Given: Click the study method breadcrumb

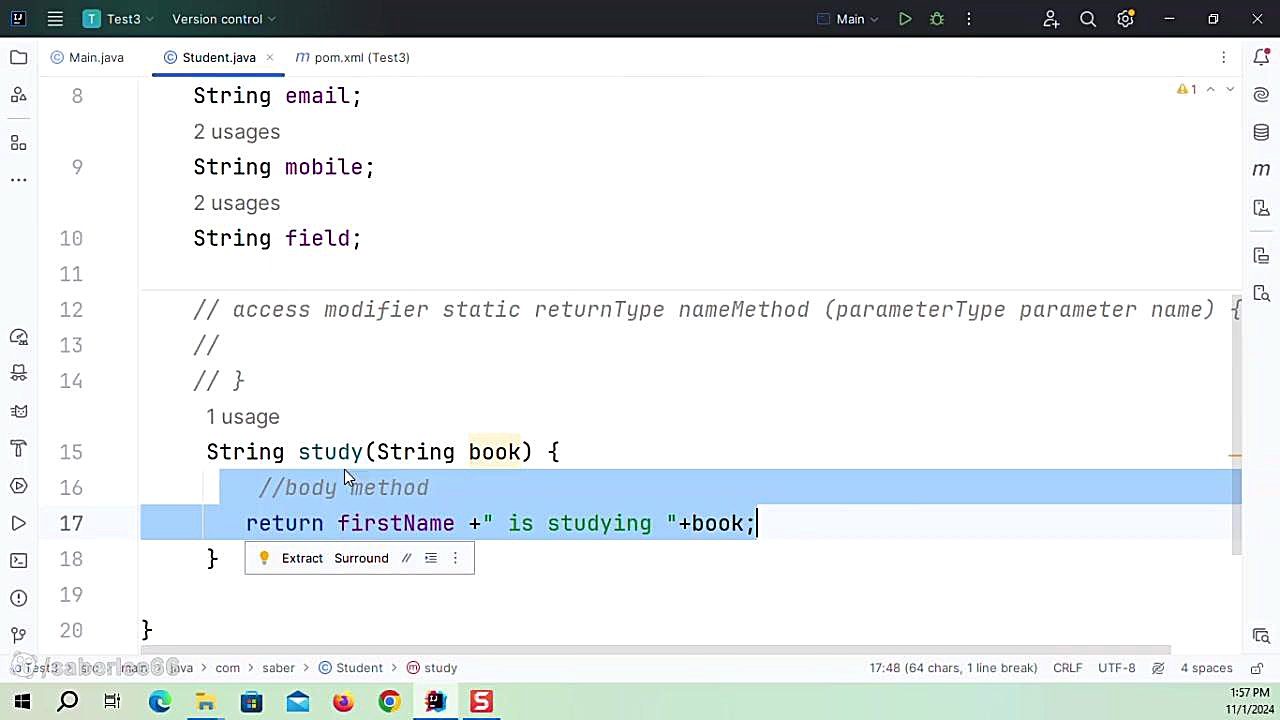Looking at the screenshot, I should 432,668.
